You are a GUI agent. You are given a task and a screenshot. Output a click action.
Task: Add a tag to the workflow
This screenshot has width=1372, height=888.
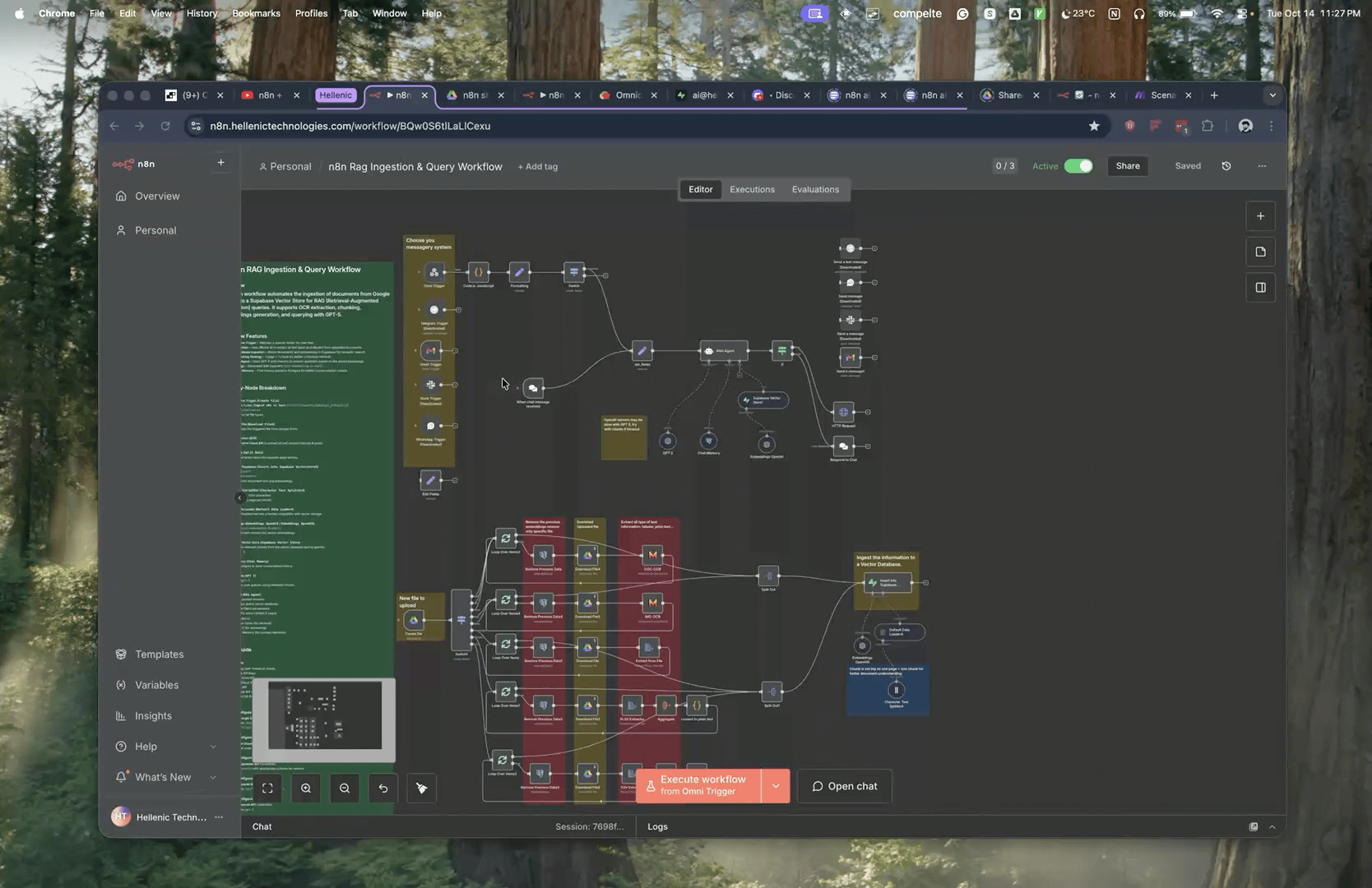coord(538,167)
